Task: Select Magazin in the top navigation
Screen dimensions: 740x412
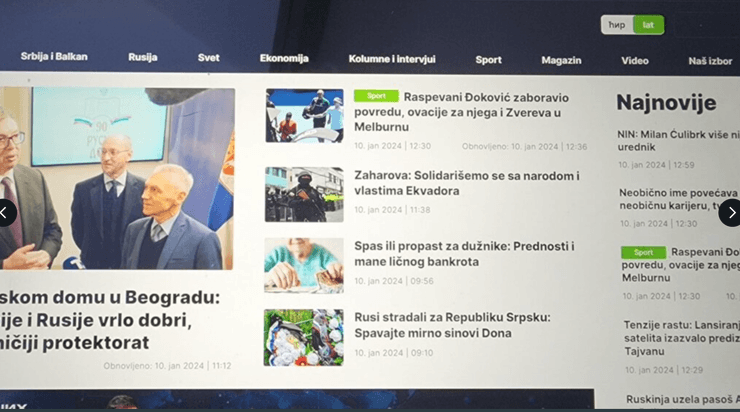Action: click(561, 60)
